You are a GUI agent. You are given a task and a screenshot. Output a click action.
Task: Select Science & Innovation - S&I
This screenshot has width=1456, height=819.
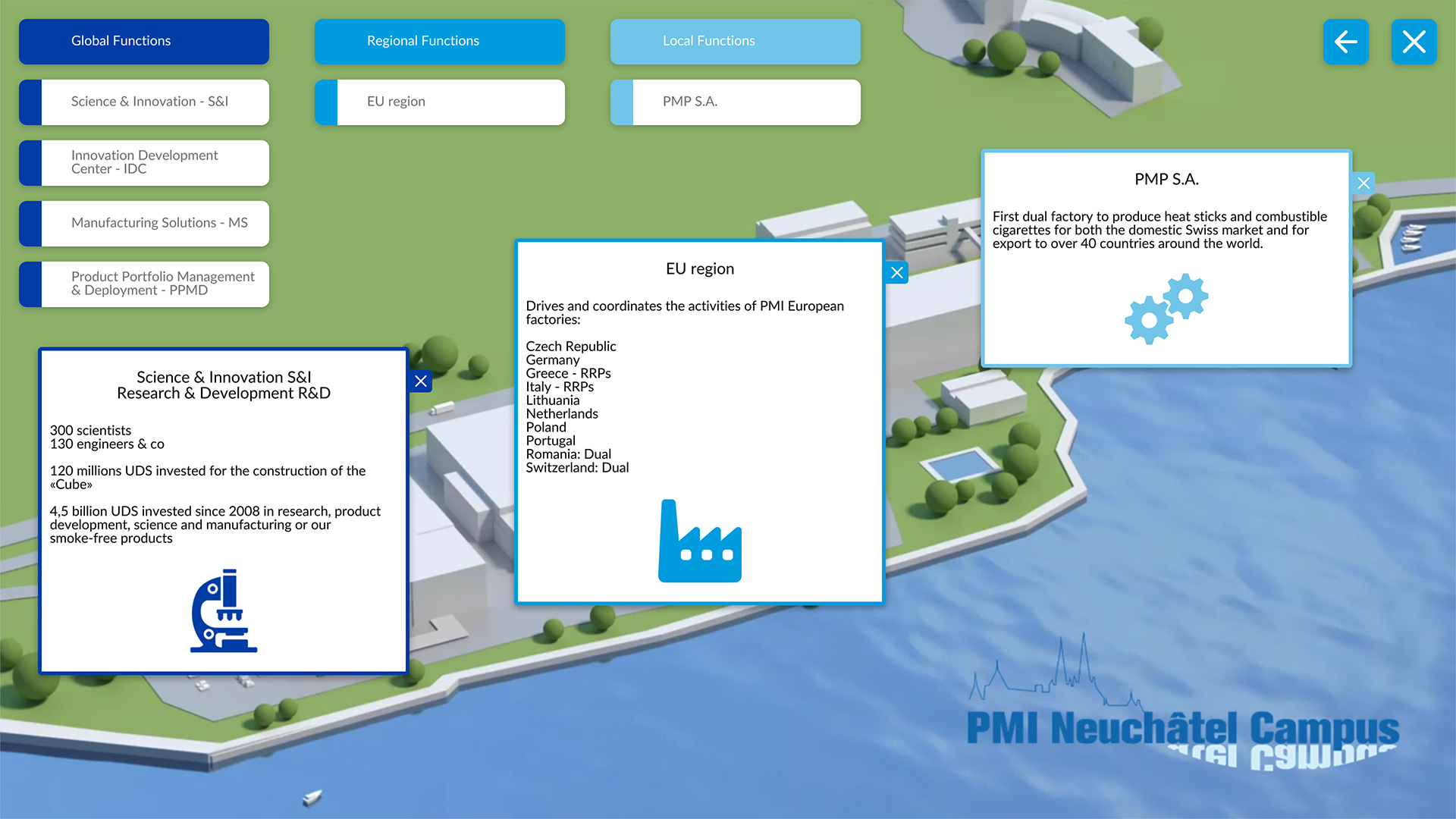point(144,102)
